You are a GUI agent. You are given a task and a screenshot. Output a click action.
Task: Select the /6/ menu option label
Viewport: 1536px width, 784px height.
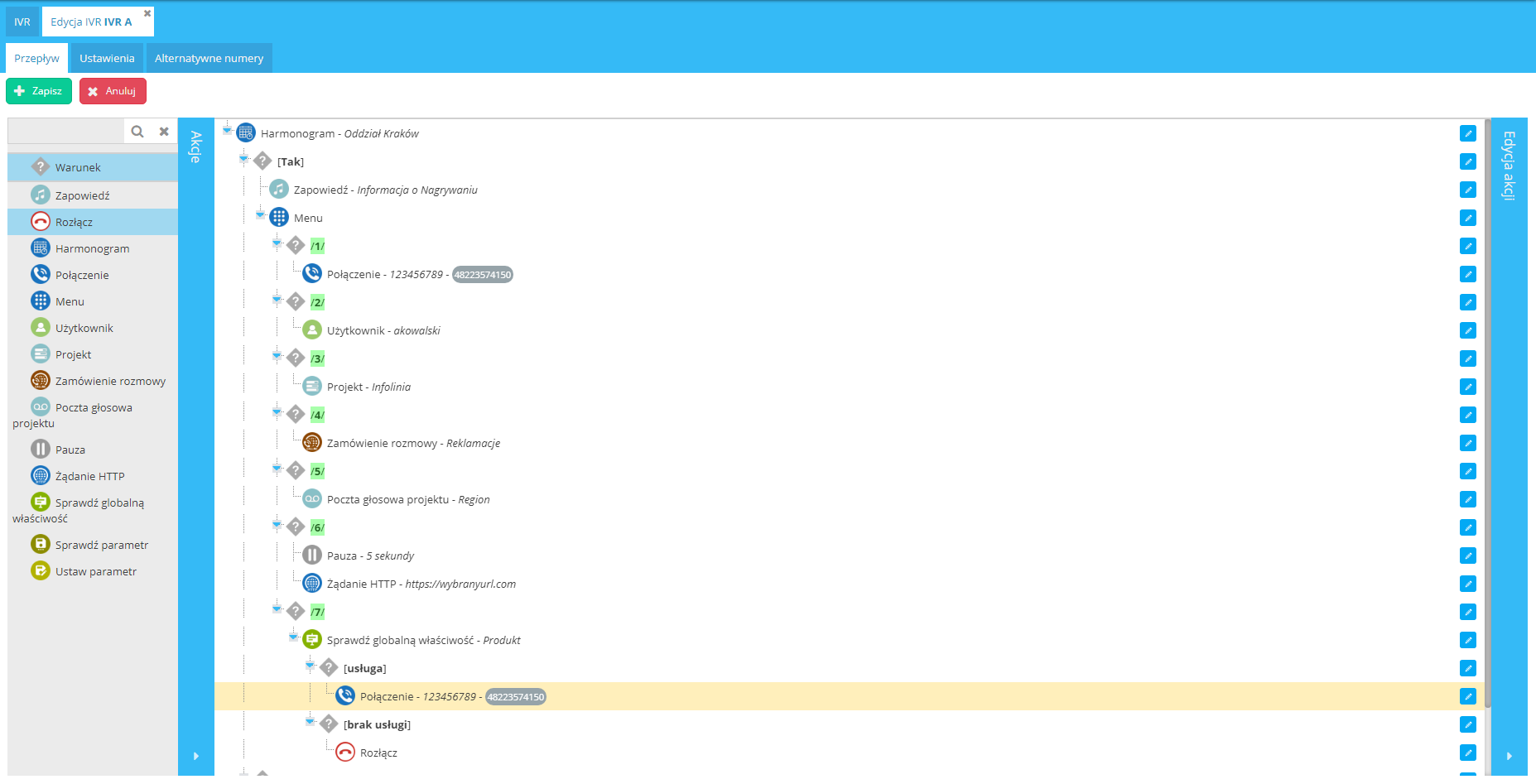point(317,527)
